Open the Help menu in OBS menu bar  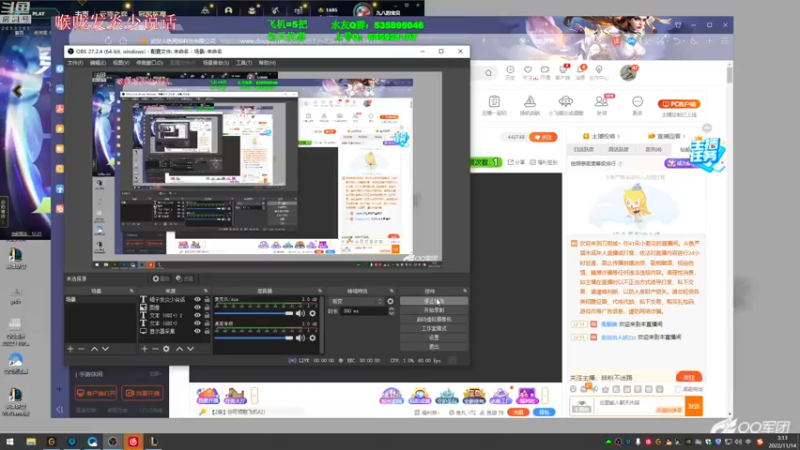point(267,63)
